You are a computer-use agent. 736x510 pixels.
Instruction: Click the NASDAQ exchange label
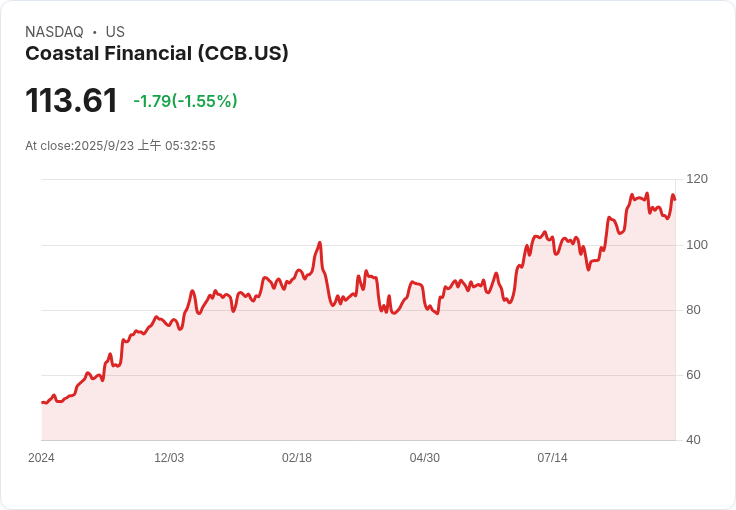(54, 32)
